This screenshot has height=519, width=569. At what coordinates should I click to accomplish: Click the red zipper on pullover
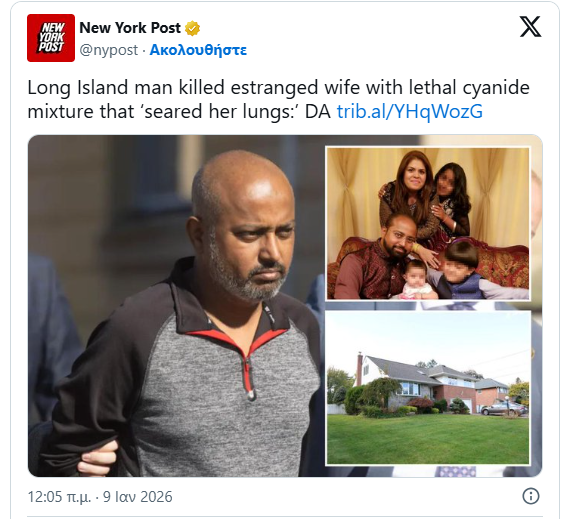pyautogui.click(x=249, y=377)
